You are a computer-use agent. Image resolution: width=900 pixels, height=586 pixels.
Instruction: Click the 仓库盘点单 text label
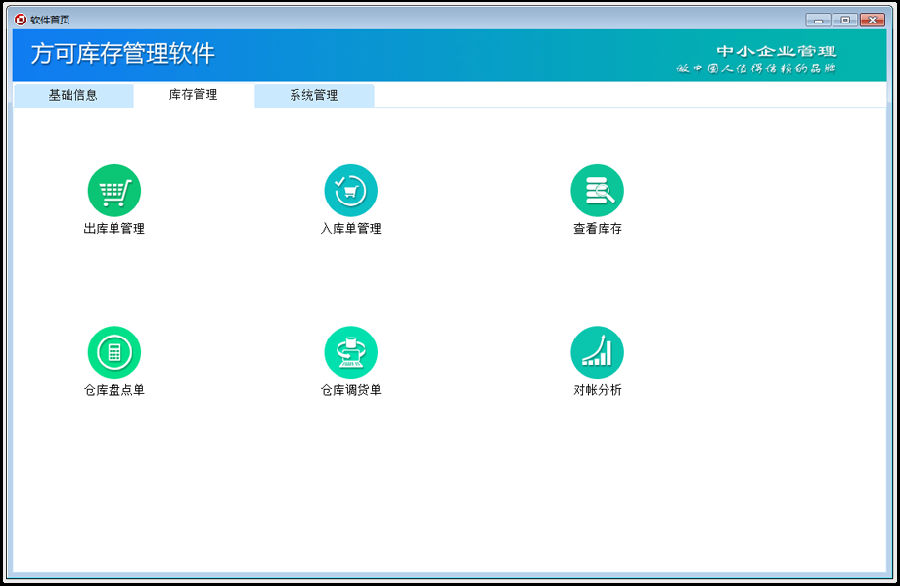click(114, 389)
